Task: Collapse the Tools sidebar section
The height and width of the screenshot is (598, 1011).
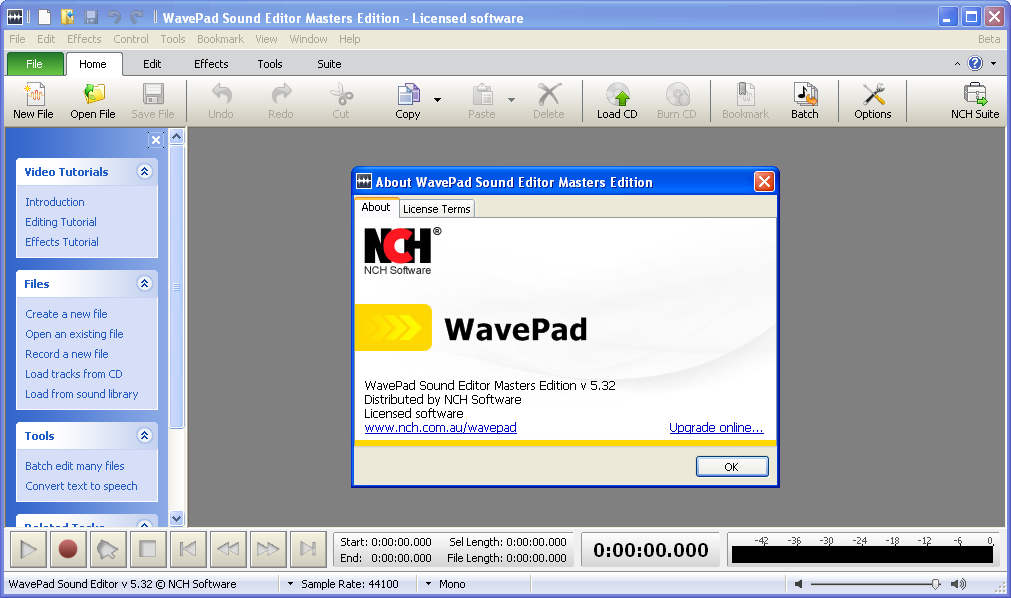Action: pyautogui.click(x=144, y=435)
